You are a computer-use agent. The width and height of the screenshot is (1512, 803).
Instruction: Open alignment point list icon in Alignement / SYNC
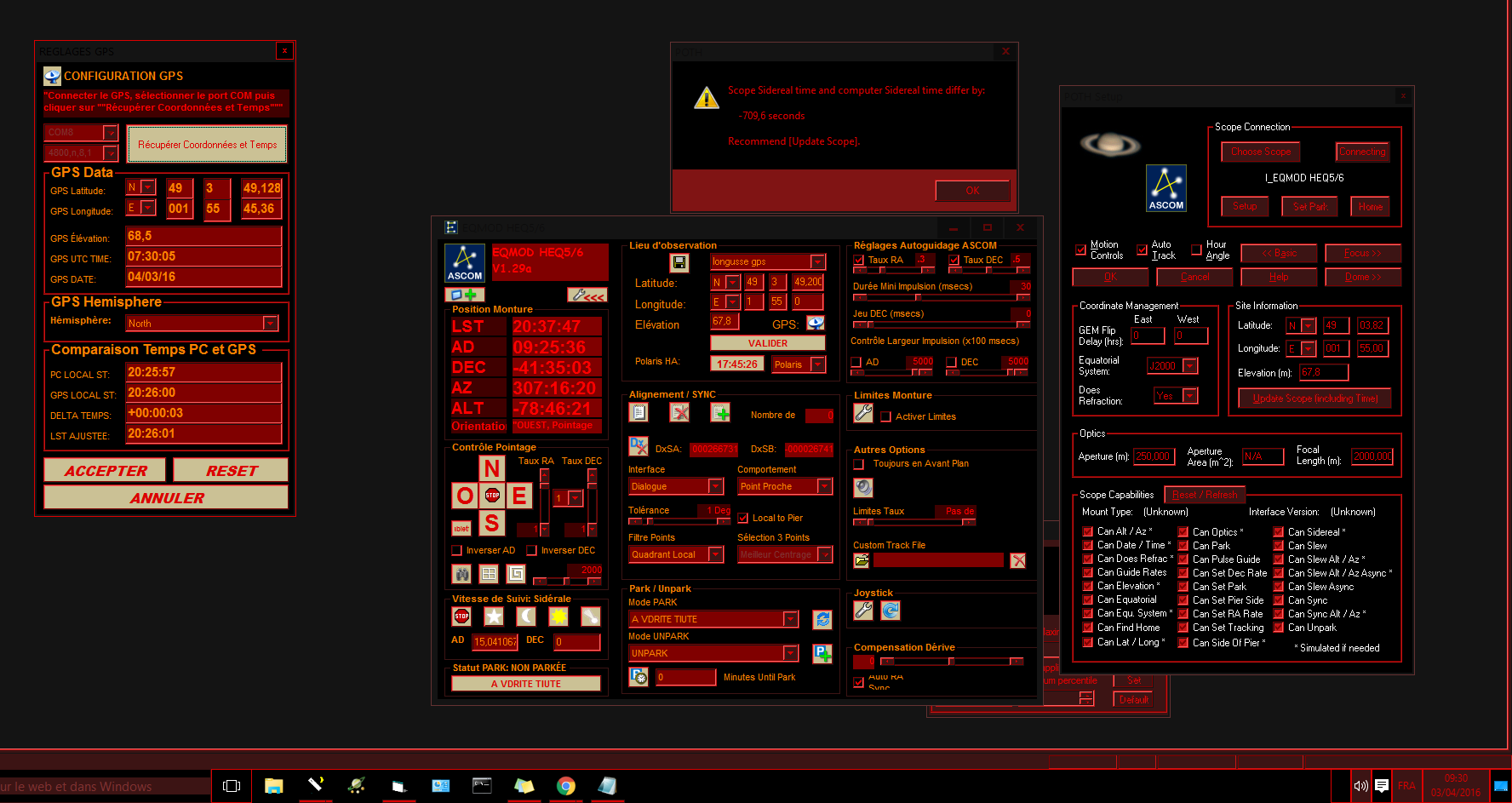click(639, 413)
